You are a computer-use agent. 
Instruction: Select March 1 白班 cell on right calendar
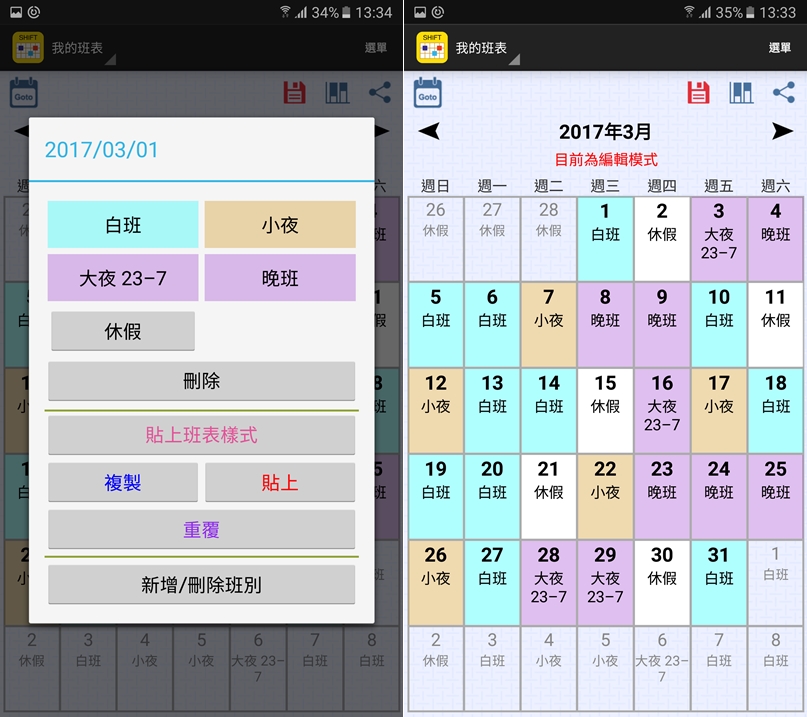click(x=605, y=239)
